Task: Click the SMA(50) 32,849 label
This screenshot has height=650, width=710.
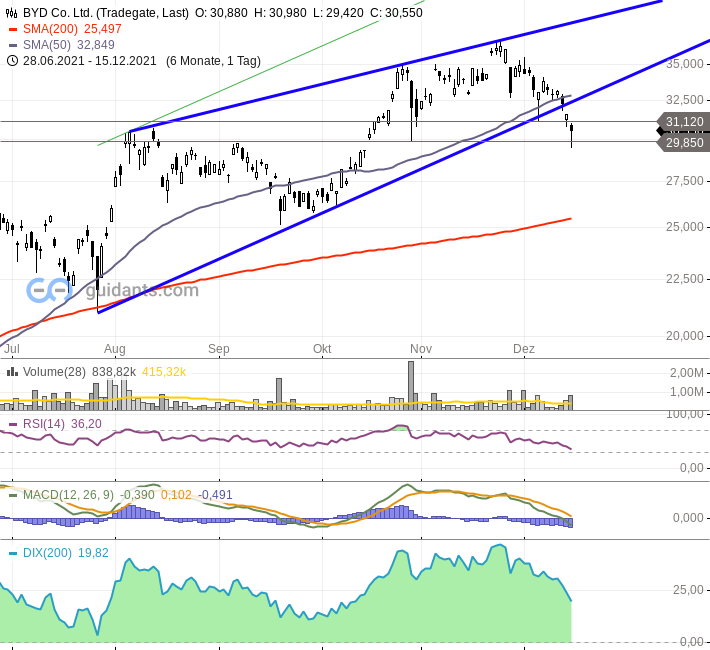Action: [x=69, y=45]
